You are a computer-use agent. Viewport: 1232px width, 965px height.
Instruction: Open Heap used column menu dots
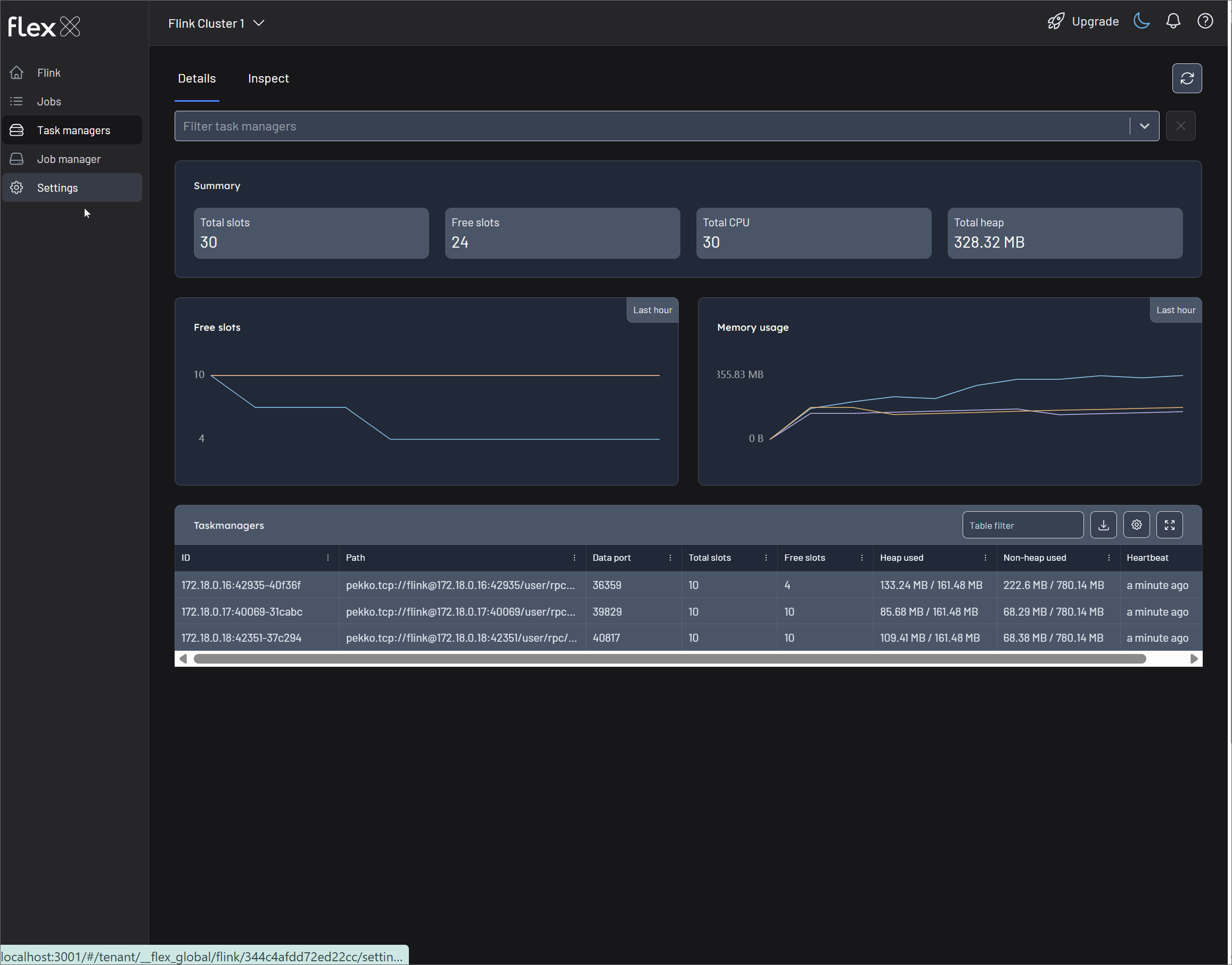985,558
